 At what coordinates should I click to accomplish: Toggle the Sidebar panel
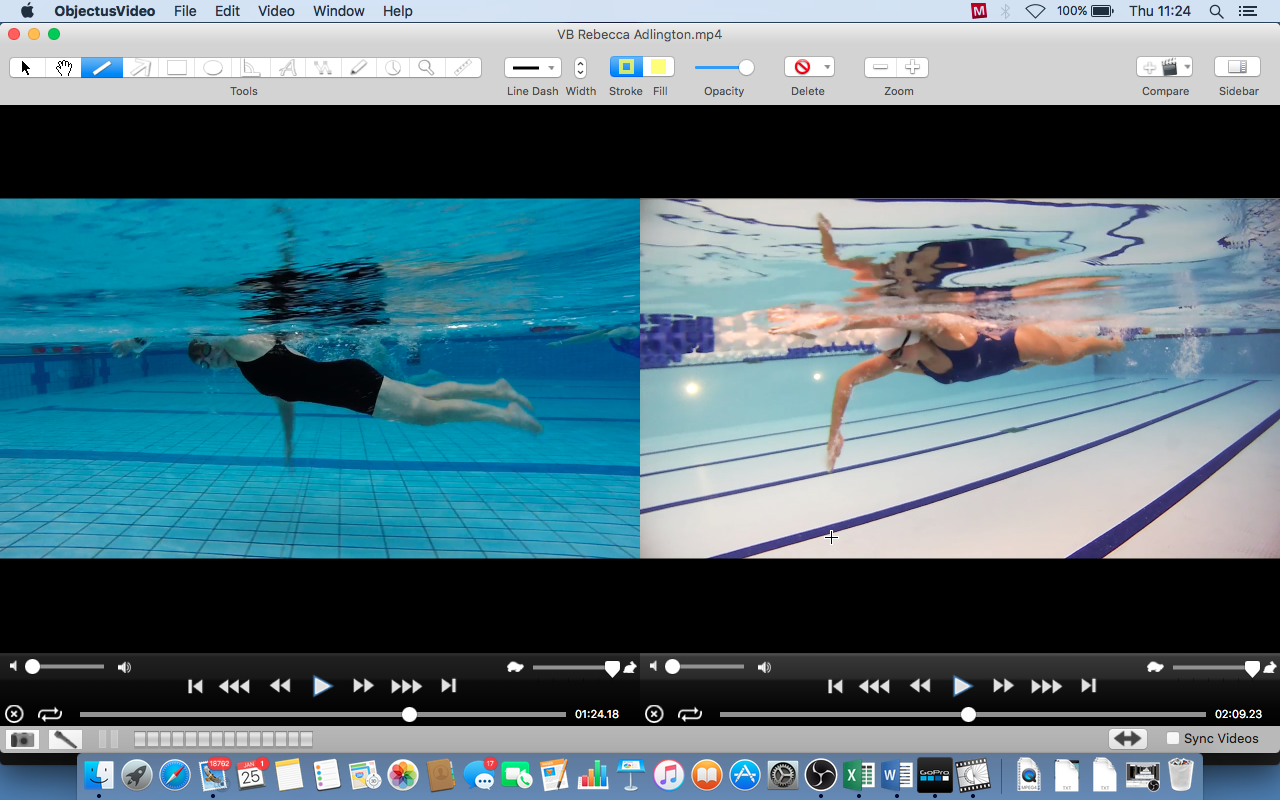(1237, 67)
